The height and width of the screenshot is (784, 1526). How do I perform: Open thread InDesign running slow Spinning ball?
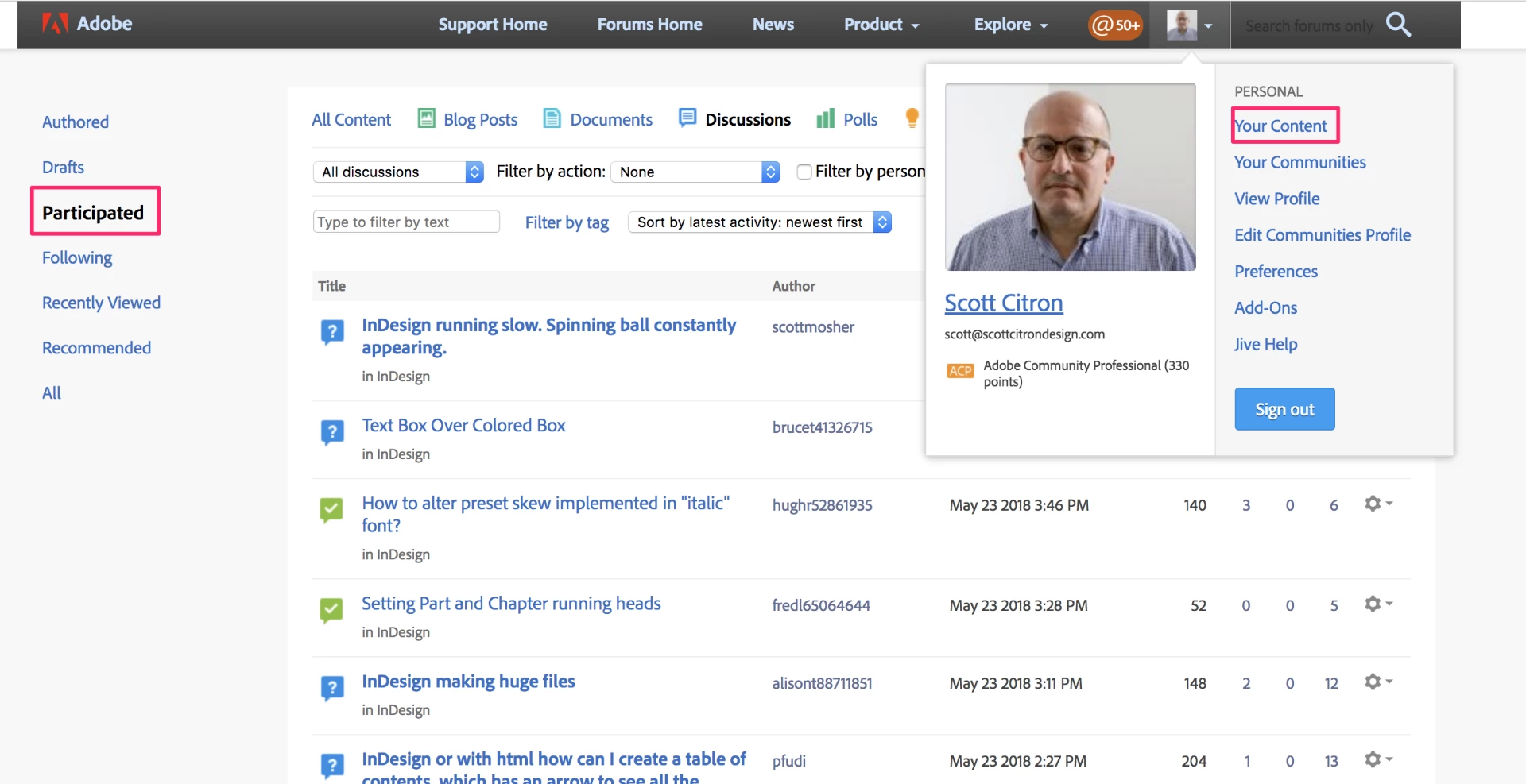tap(548, 337)
